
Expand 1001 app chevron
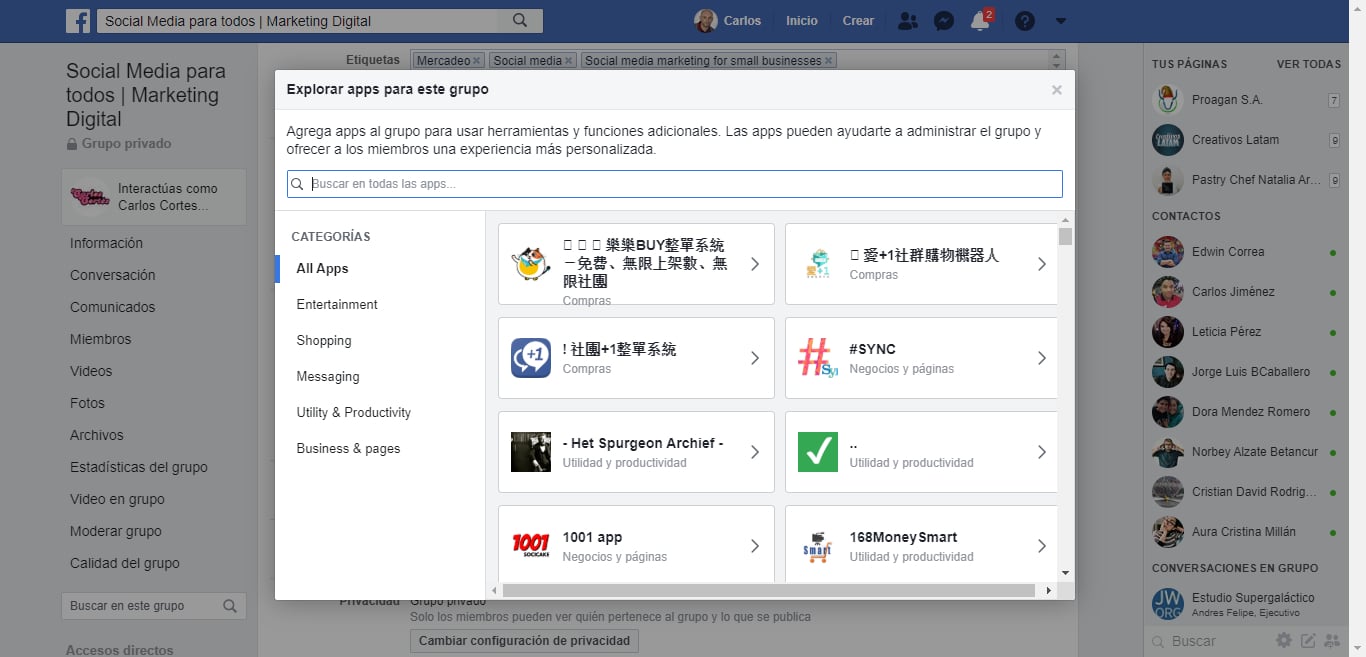755,546
